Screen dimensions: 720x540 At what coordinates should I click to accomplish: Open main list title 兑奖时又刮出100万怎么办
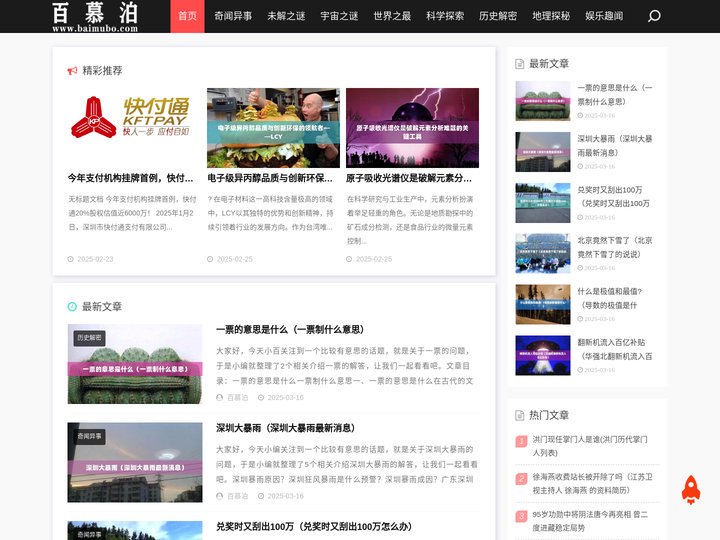point(314,527)
